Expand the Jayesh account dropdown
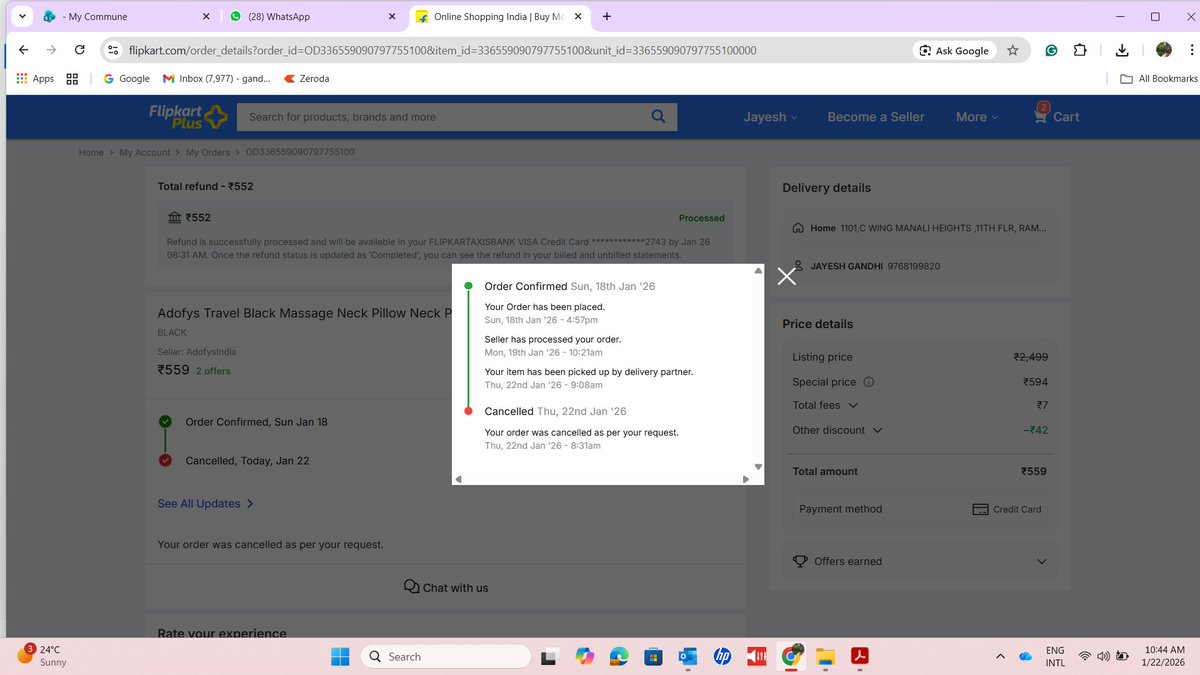Image resolution: width=1200 pixels, height=675 pixels. pos(770,117)
